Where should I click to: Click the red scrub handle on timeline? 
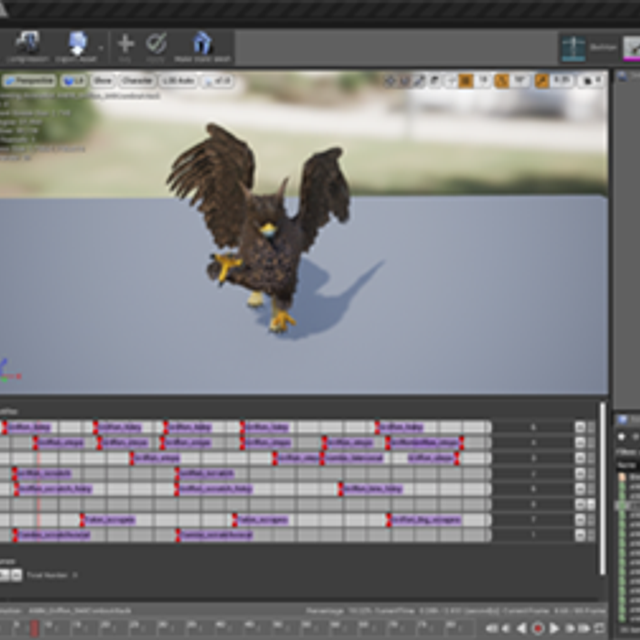[x=34, y=628]
